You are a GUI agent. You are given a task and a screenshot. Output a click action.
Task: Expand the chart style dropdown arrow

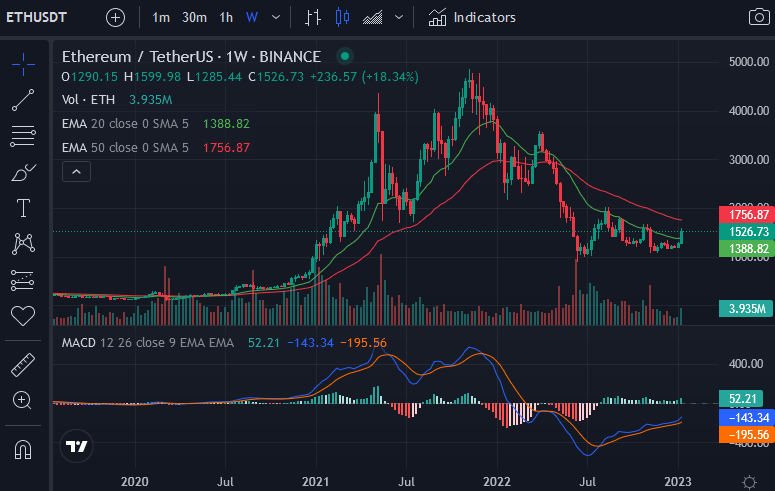(x=399, y=18)
